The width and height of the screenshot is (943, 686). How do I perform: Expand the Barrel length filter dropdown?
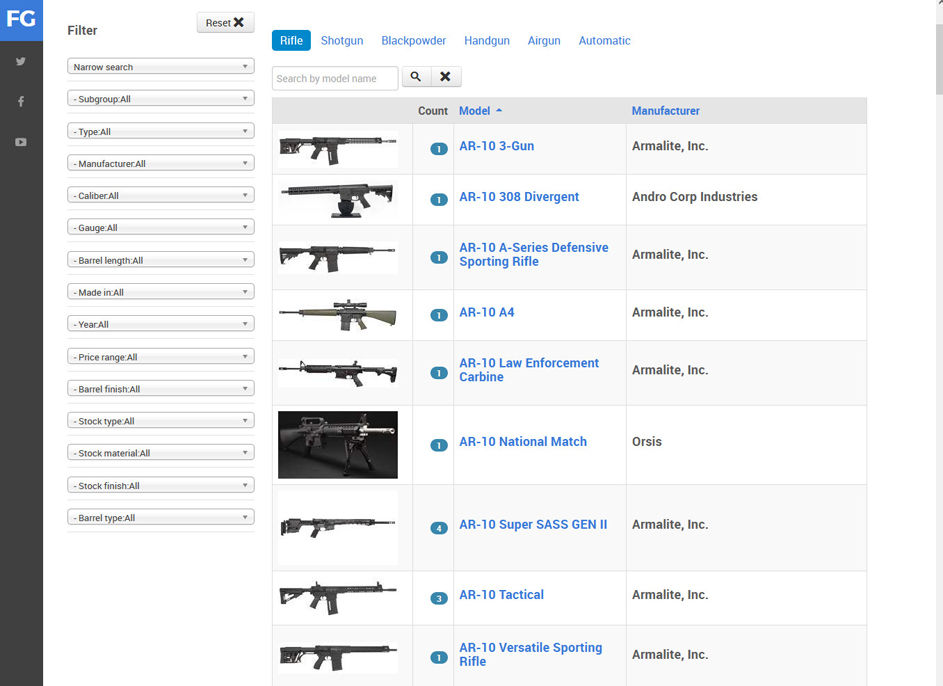(161, 260)
